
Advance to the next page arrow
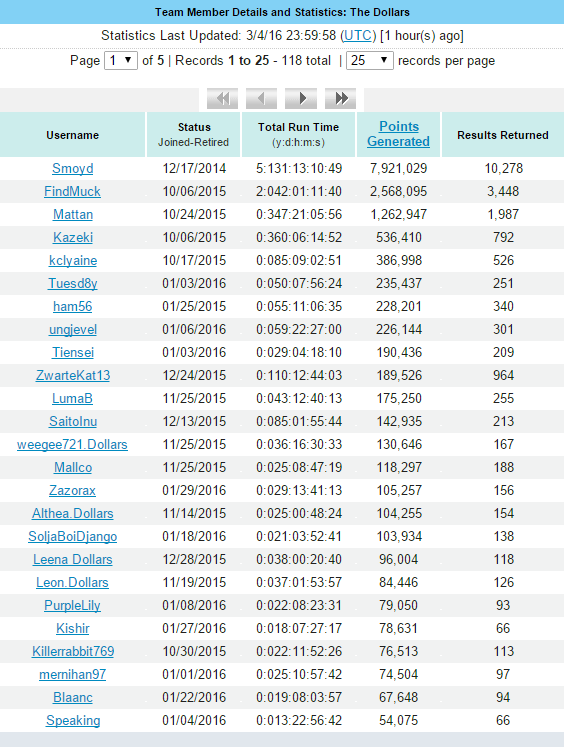(x=301, y=99)
